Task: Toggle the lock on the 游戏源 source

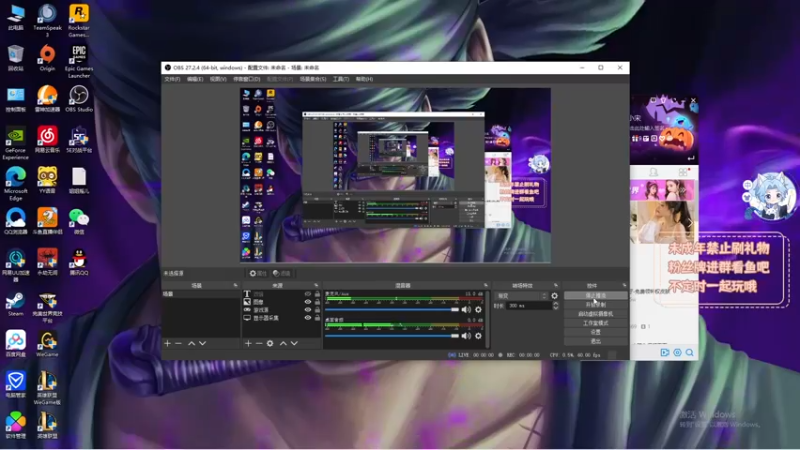Action: (x=317, y=310)
